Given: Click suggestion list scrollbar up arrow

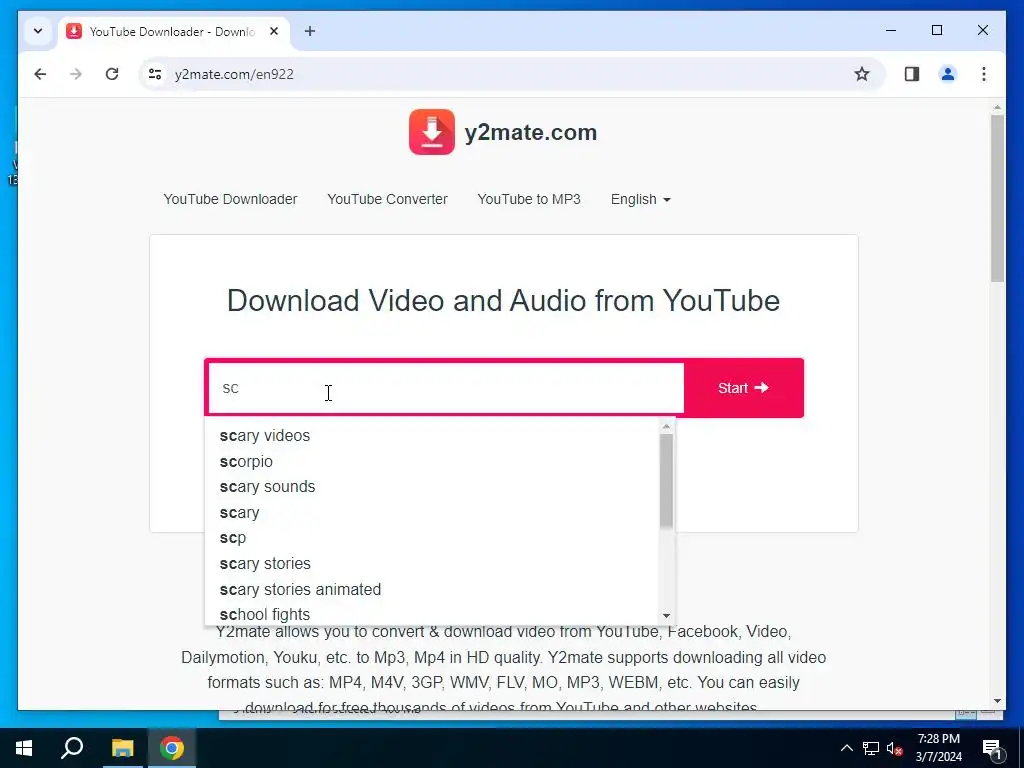Looking at the screenshot, I should coord(666,427).
